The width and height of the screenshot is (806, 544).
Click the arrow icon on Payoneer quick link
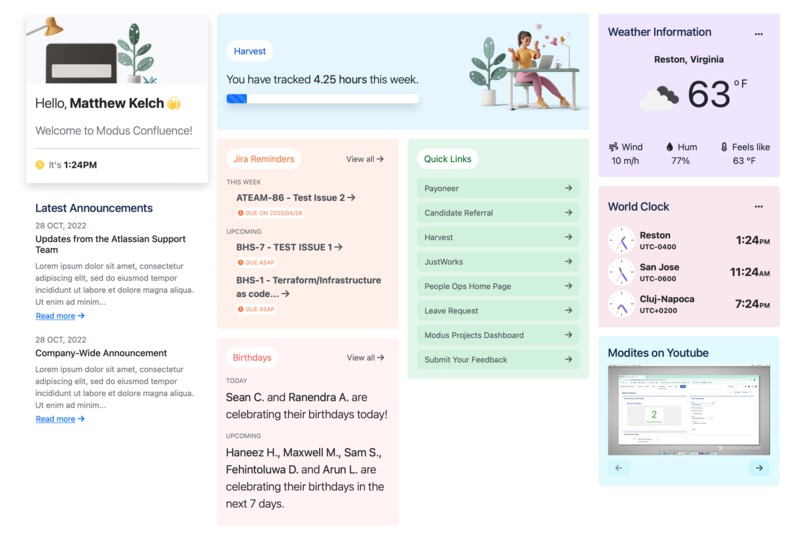click(568, 188)
